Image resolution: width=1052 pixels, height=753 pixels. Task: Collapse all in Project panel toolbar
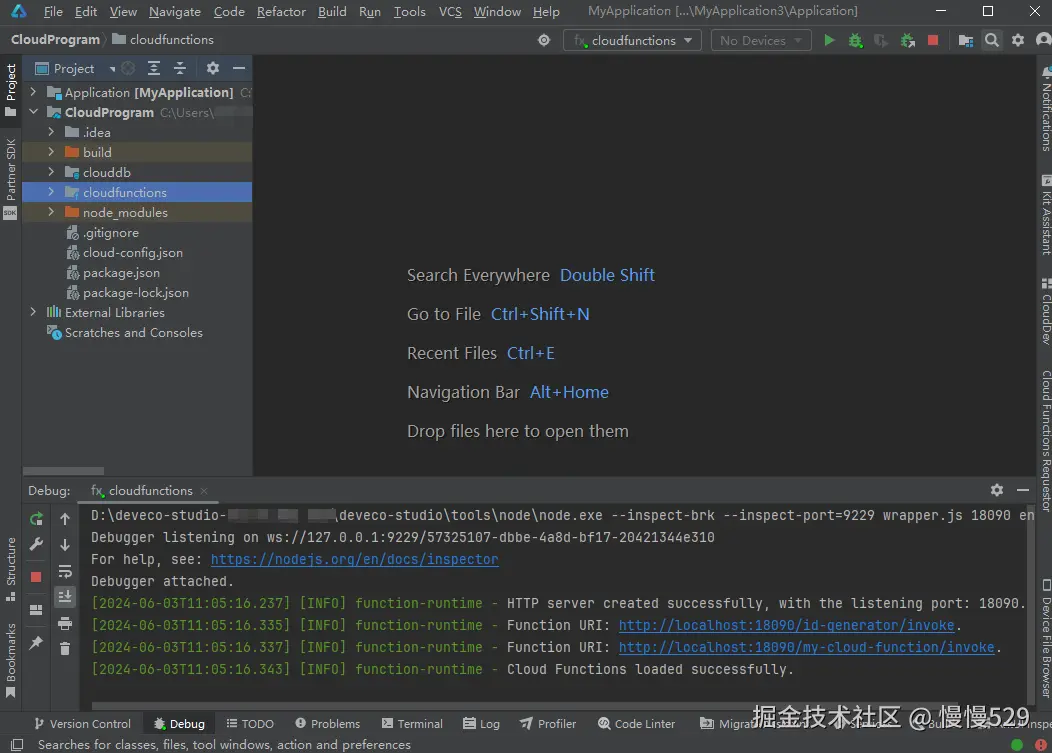pos(180,68)
